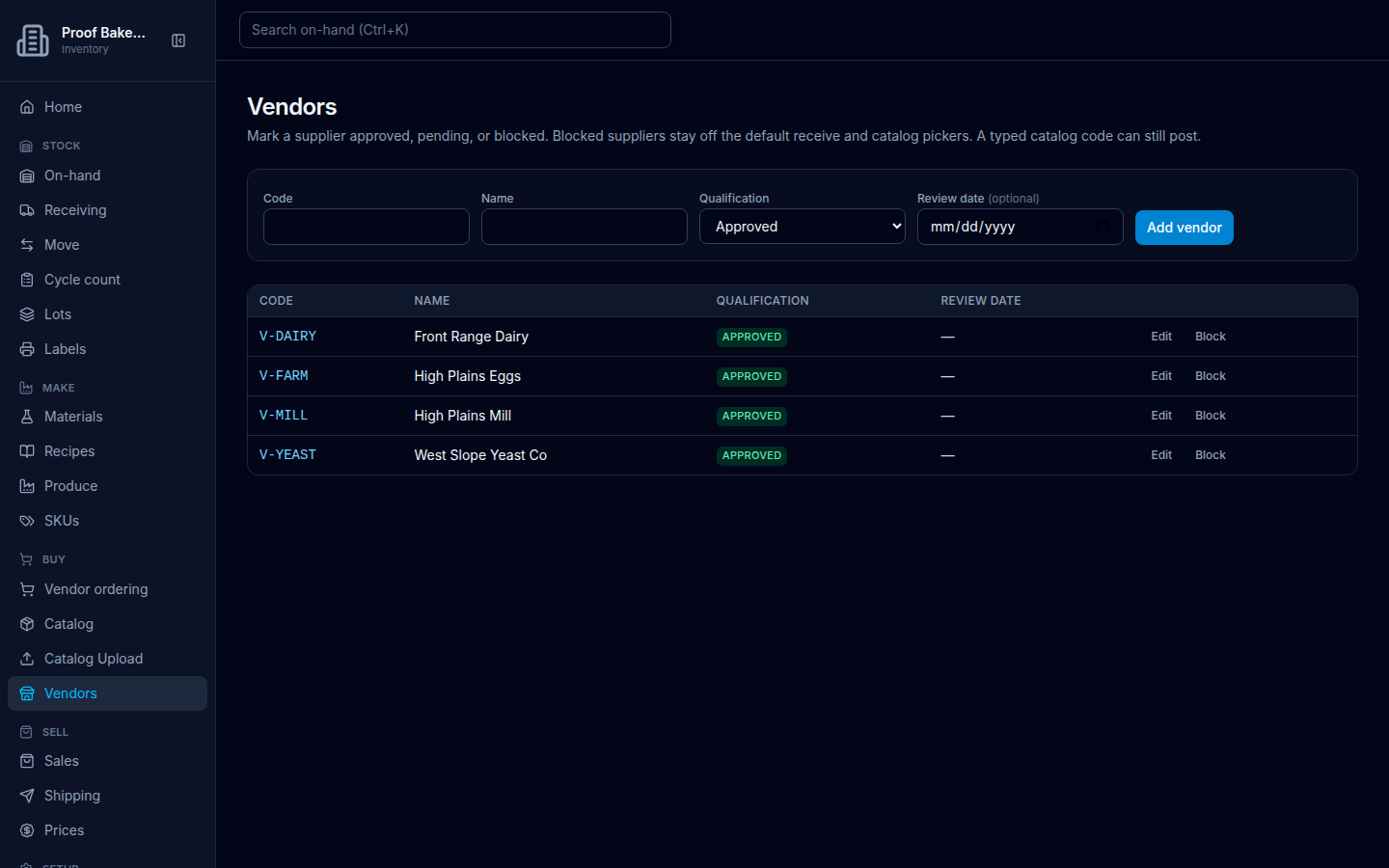Click the Shipping paper plane icon
The width and height of the screenshot is (1389, 868).
pos(27,796)
